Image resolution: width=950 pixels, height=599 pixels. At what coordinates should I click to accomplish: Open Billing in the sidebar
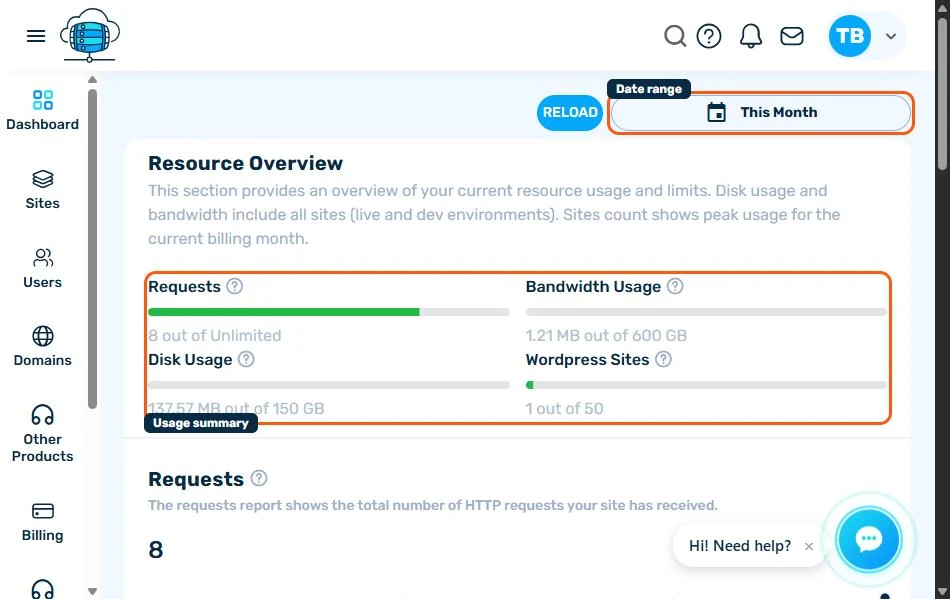(42, 522)
